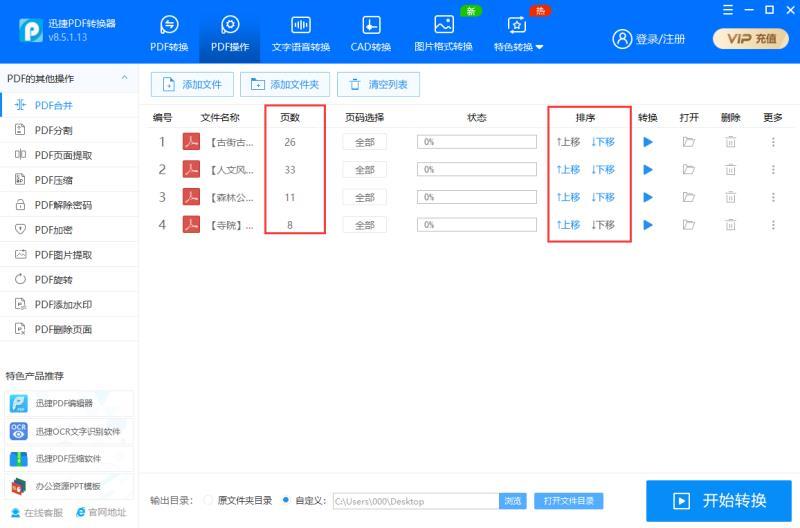Open the PDF转换 tab
Screen dimensions: 800x528
pos(169,34)
